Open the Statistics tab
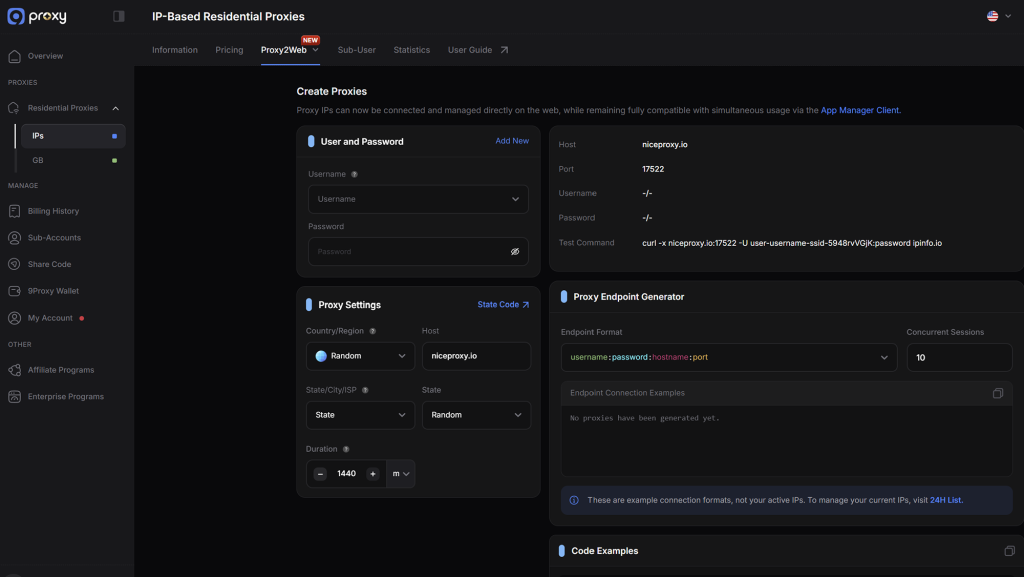Viewport: 1024px width, 577px height. pos(411,50)
